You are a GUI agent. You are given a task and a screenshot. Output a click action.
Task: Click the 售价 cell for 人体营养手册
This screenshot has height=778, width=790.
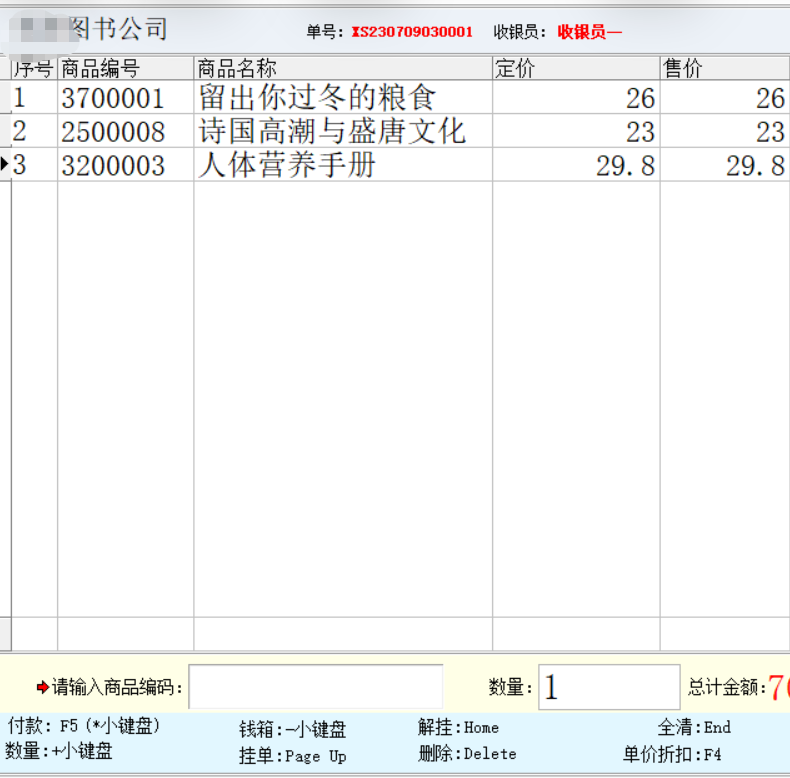tap(726, 165)
